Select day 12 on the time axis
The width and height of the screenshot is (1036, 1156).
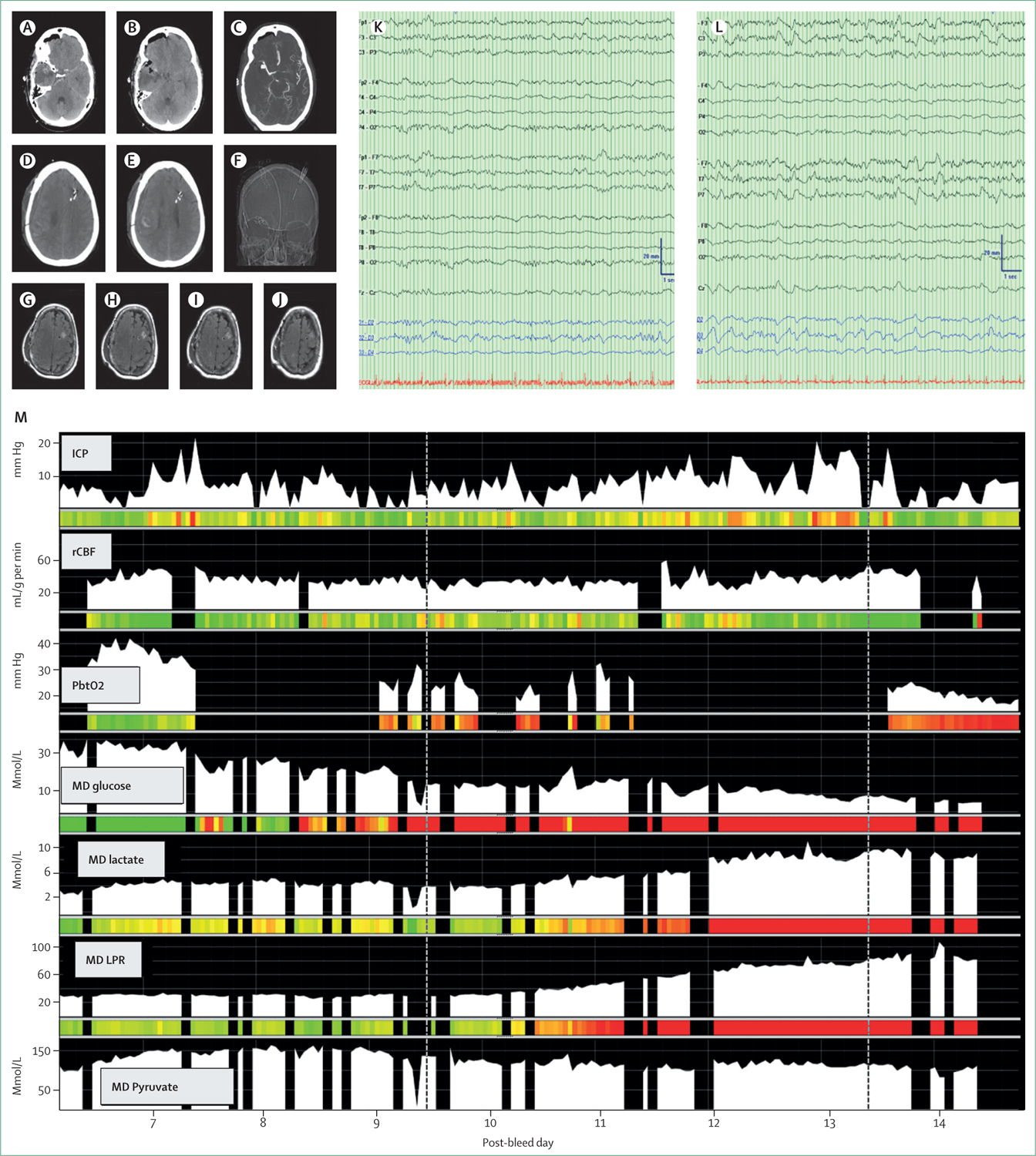pyautogui.click(x=714, y=1124)
